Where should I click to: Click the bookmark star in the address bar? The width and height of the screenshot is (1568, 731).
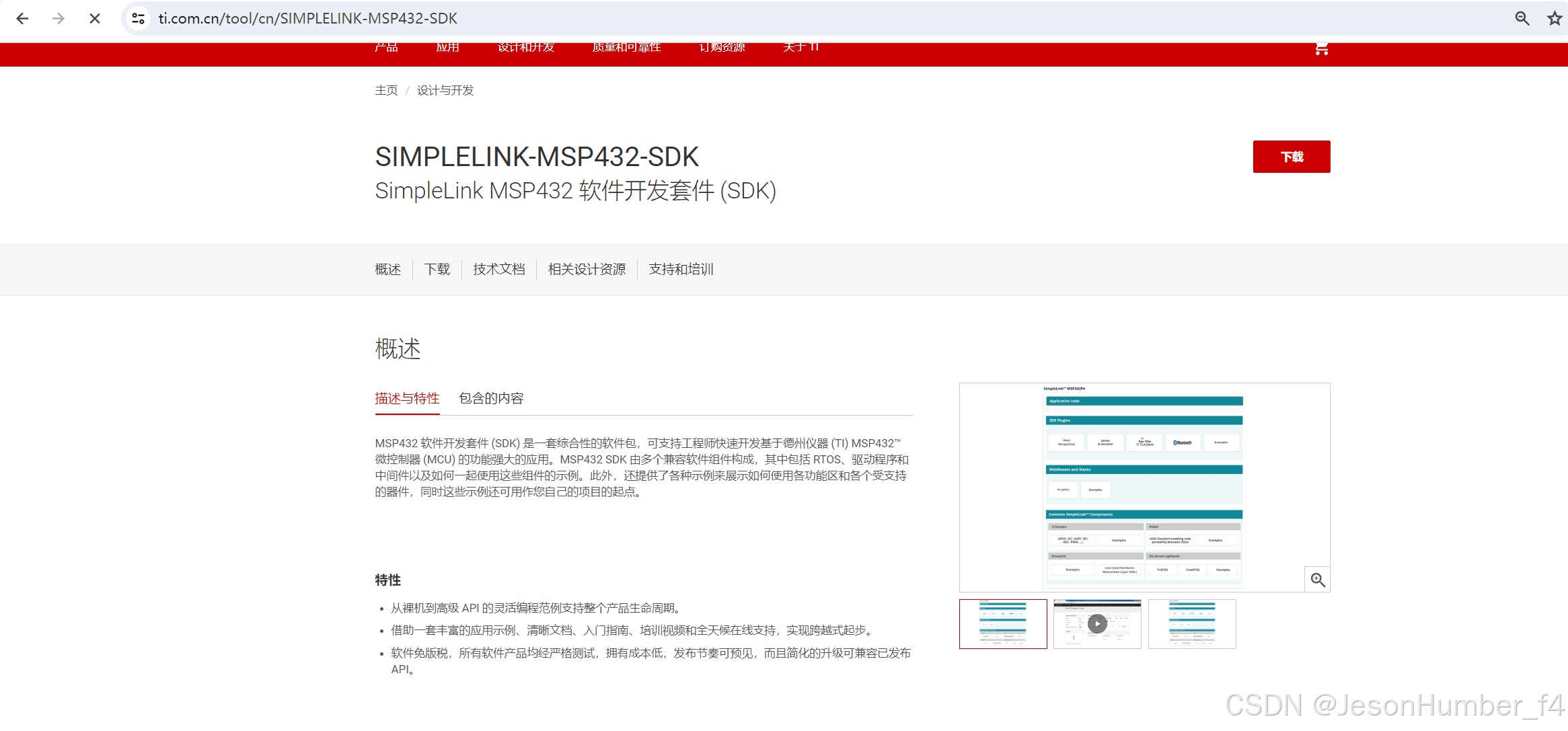click(x=1554, y=18)
